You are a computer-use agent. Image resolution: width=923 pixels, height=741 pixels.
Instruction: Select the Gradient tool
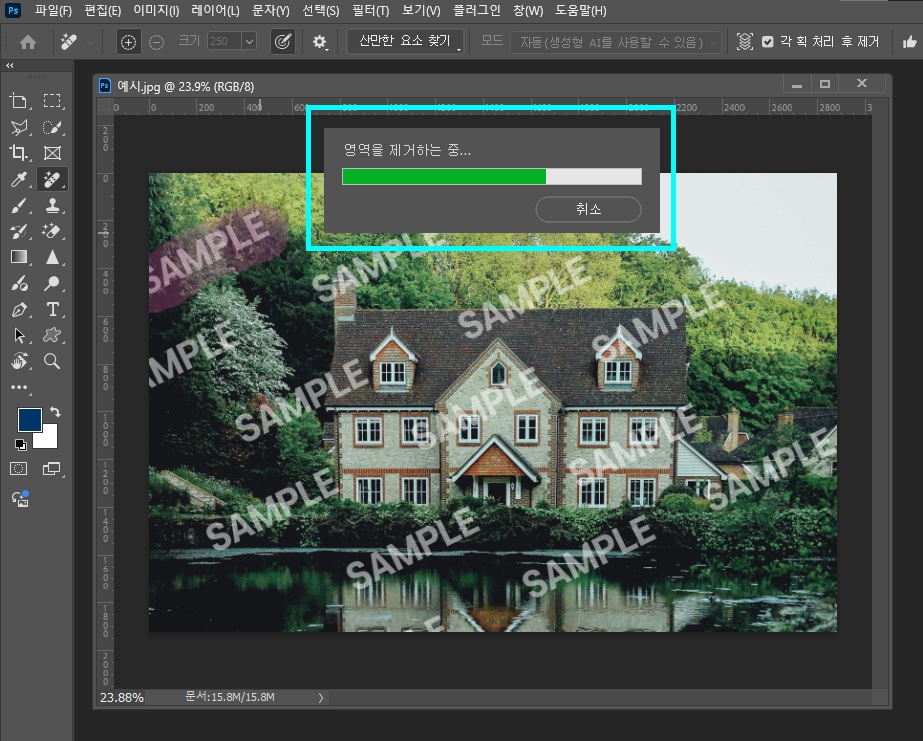(x=19, y=257)
